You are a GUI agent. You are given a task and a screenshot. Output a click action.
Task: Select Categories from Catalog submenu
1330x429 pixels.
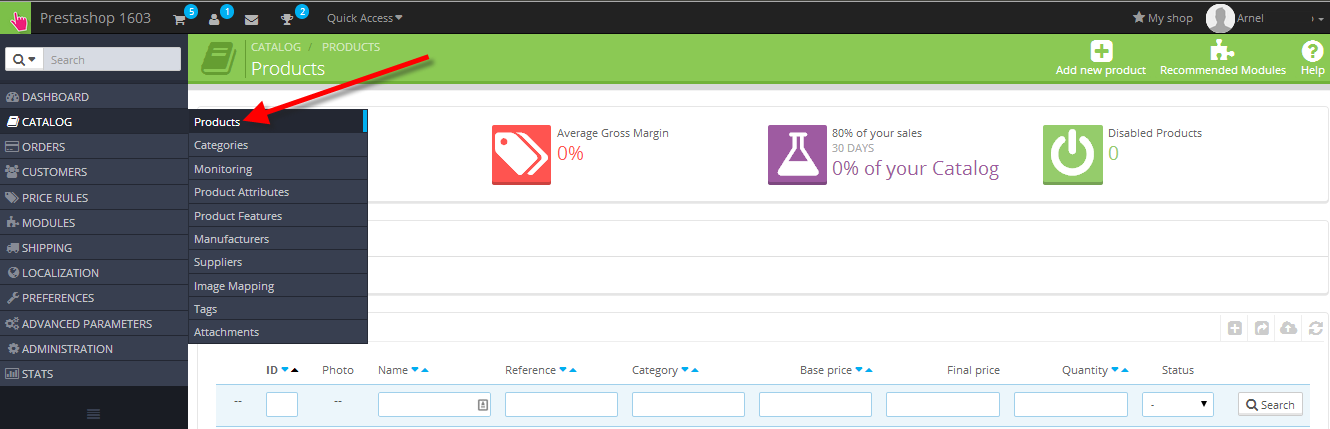click(221, 145)
